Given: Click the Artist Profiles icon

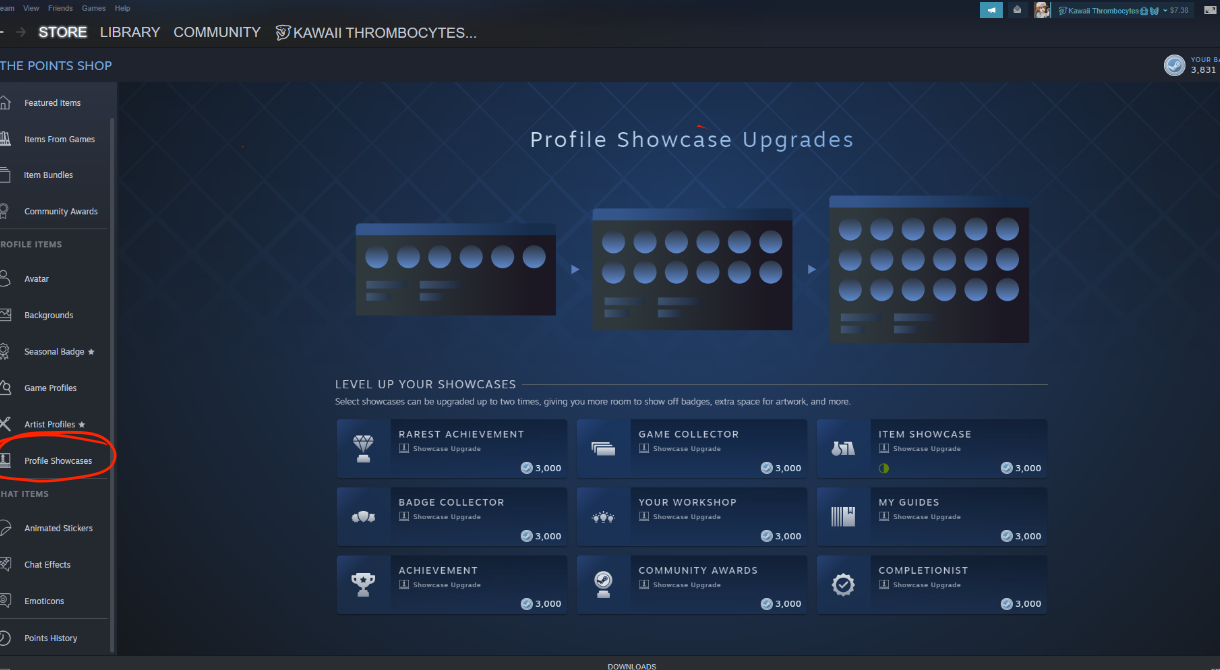Looking at the screenshot, I should [5, 424].
